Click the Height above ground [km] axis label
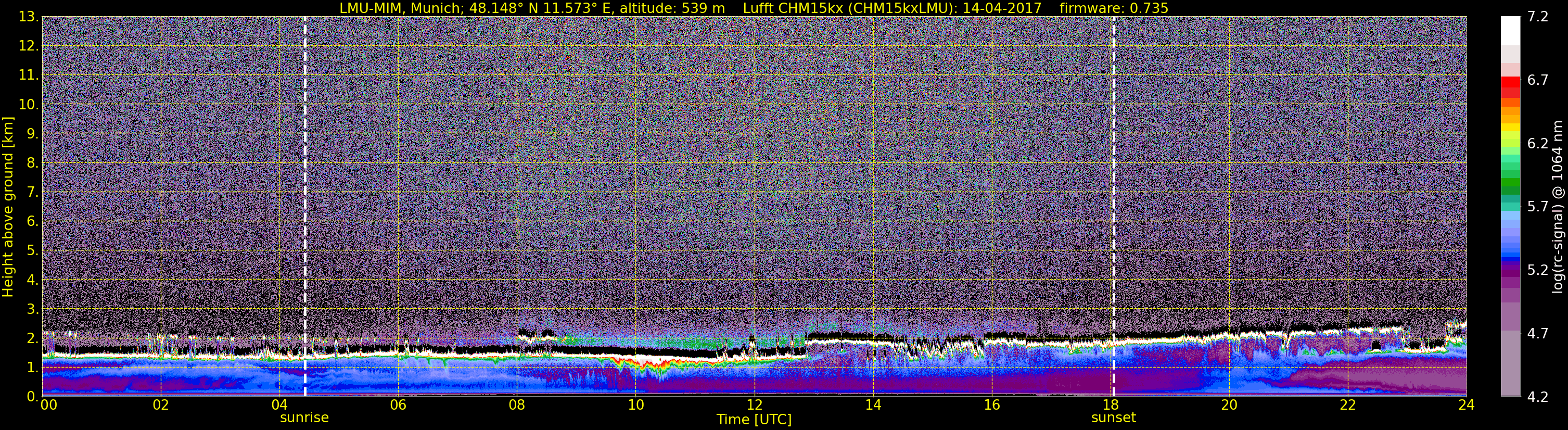The image size is (1568, 430). pos(8,207)
